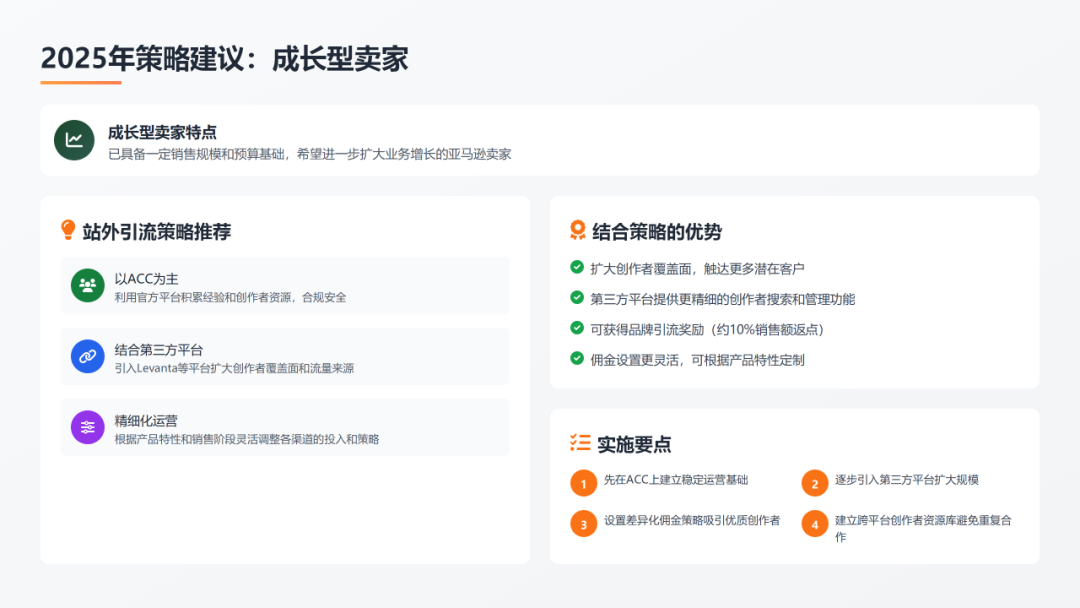Click the 结合第三方平台 card title
The image size is (1080, 608).
(x=158, y=350)
